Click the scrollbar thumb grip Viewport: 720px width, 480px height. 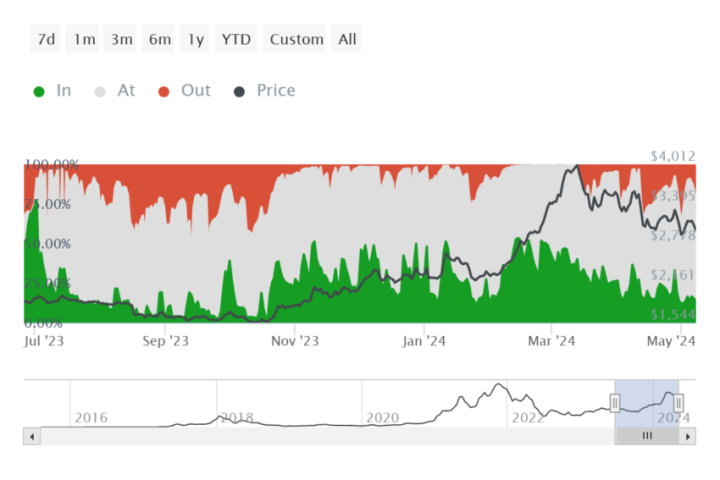(x=647, y=436)
